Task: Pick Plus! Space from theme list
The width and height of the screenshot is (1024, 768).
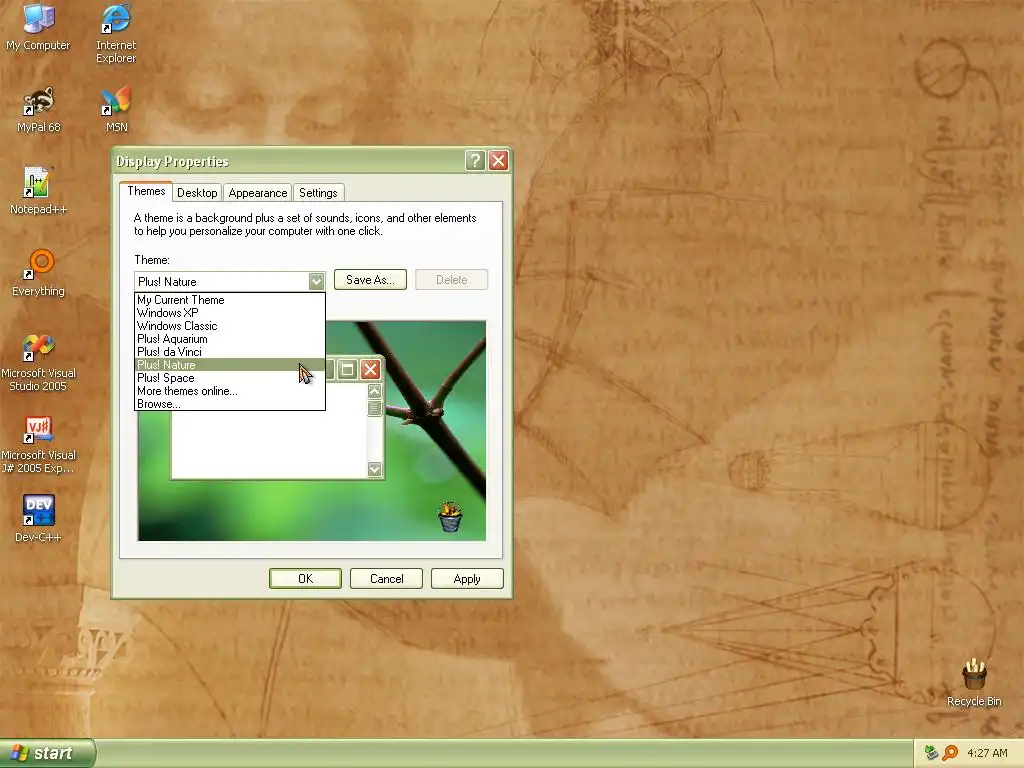Action: point(229,378)
